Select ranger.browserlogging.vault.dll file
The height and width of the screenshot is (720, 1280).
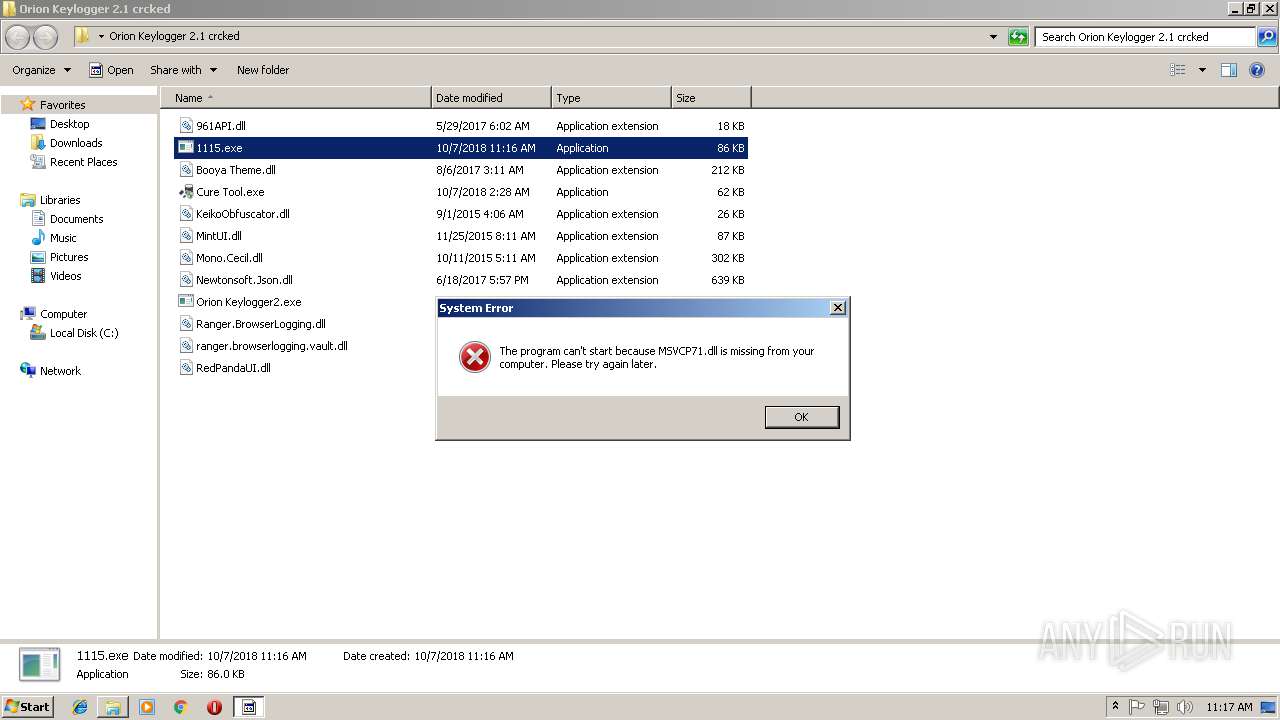coord(264,346)
